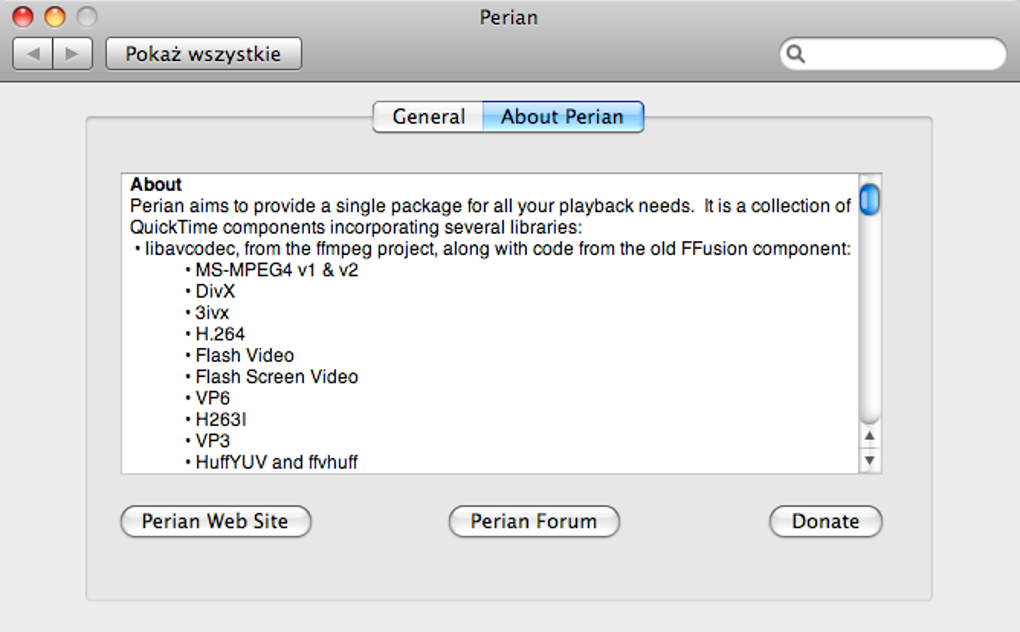Screen dimensions: 1020x632
Task: Click the empty scrollbar track below thumb
Action: (x=869, y=320)
